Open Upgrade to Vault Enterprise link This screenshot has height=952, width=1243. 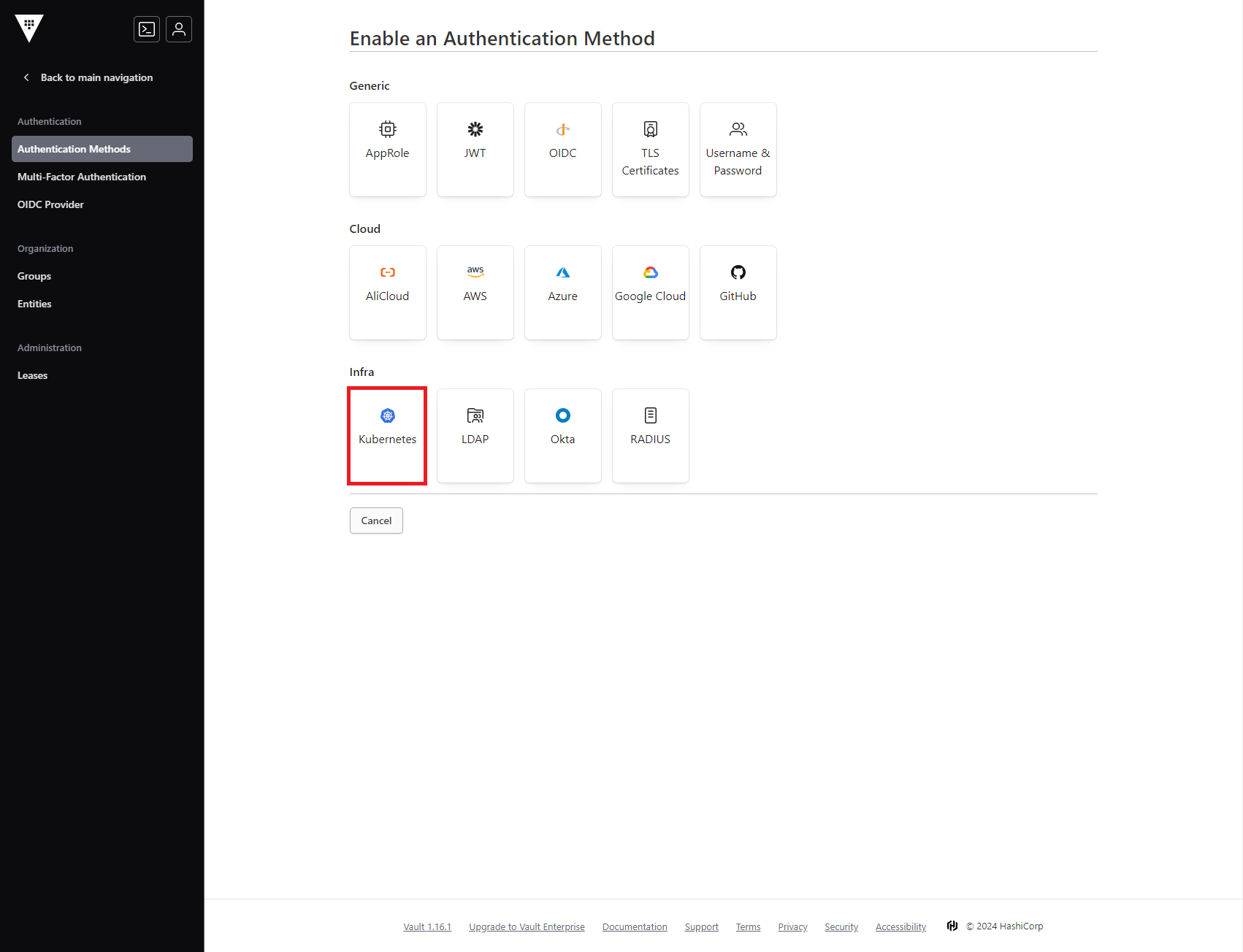point(527,926)
